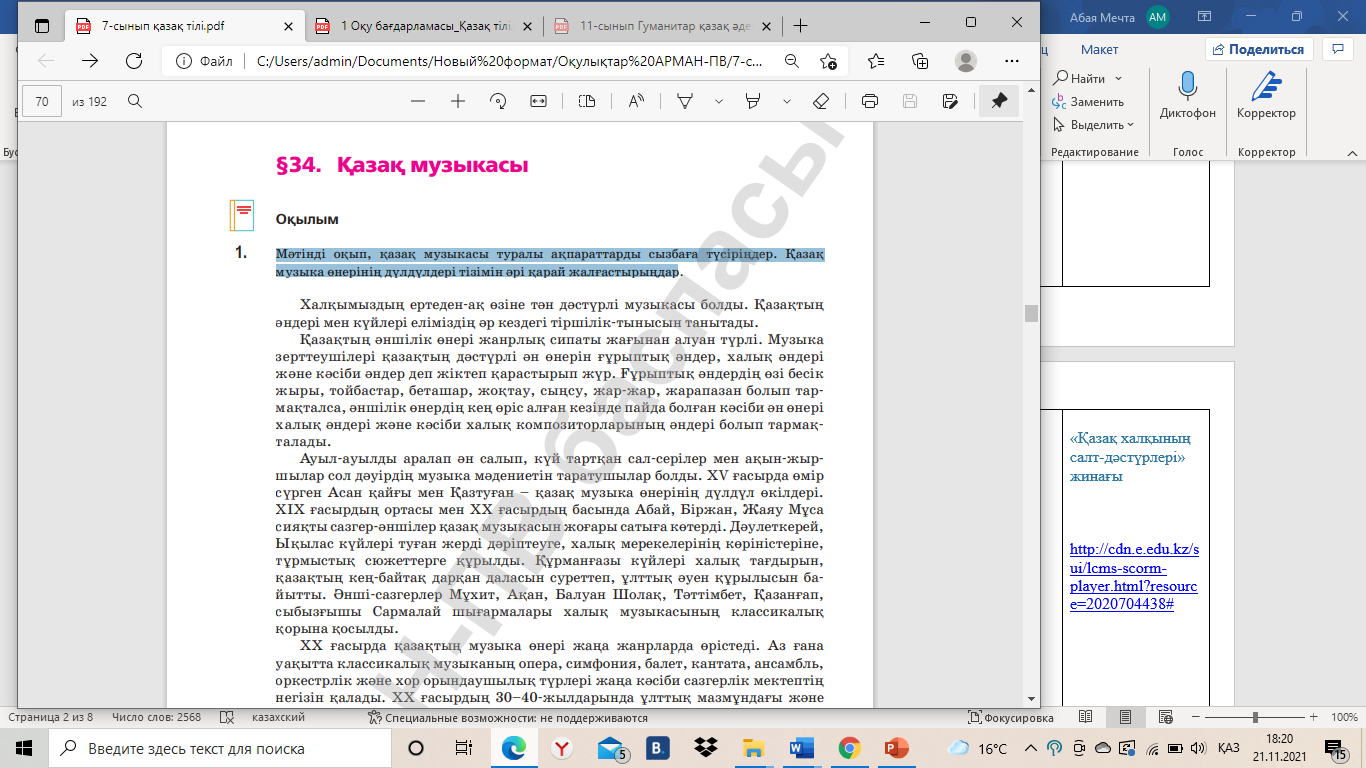Click the PDF Save as icon
This screenshot has width=1366, height=768.
click(950, 101)
